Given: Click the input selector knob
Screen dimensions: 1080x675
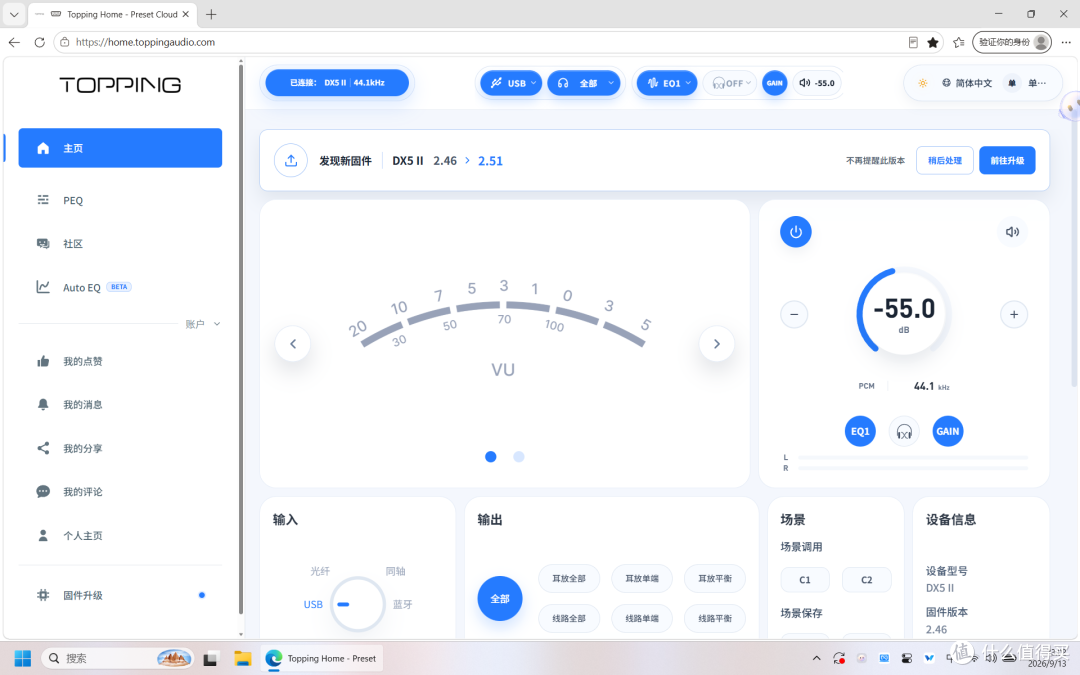Looking at the screenshot, I should tap(357, 604).
